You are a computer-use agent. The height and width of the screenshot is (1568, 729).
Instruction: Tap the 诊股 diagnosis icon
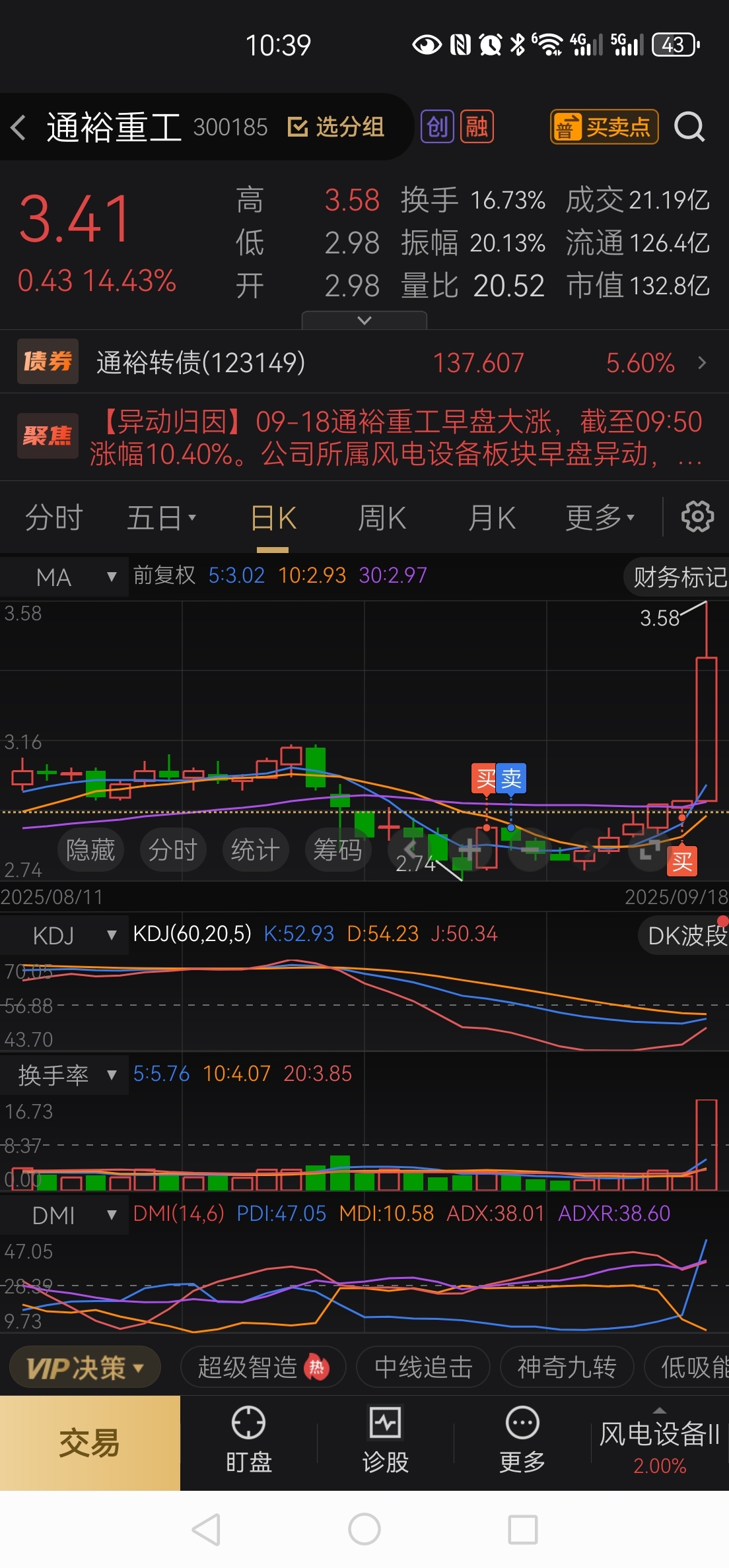(x=386, y=1423)
